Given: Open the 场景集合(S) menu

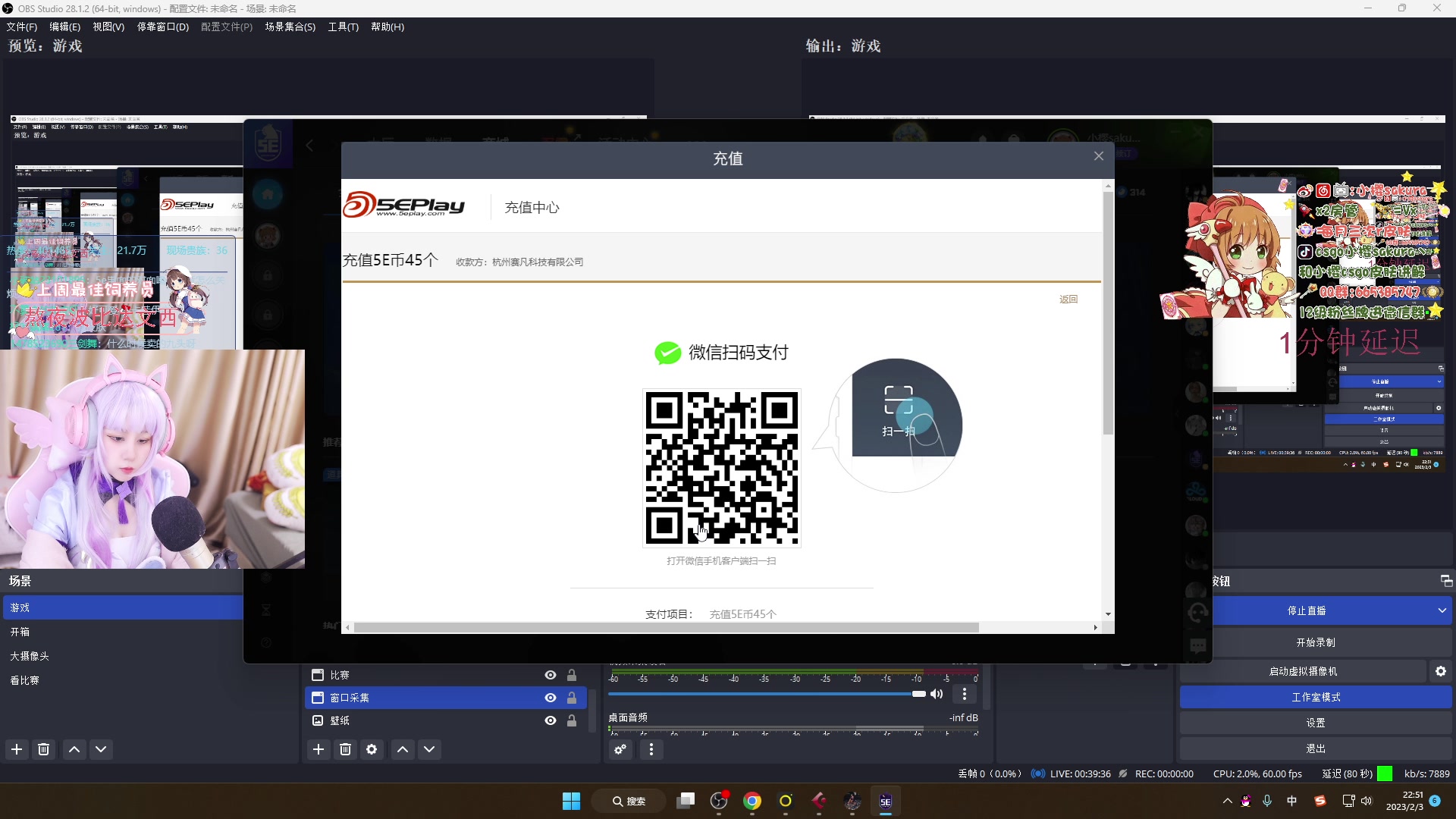Looking at the screenshot, I should pyautogui.click(x=290, y=27).
